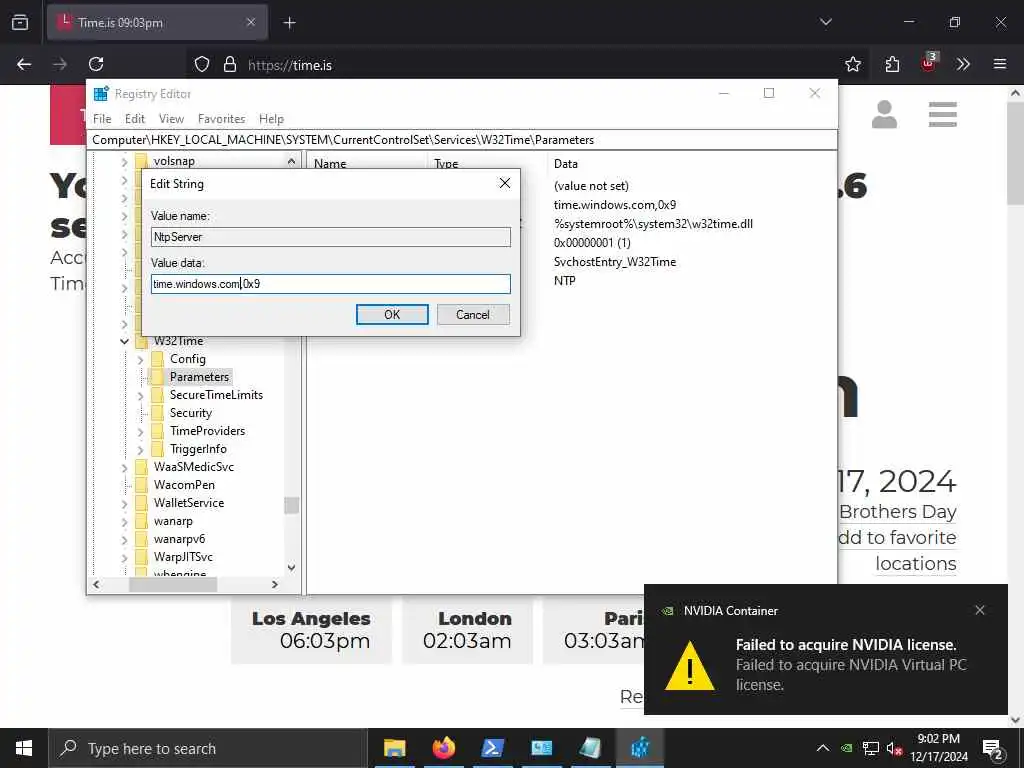
Task: Close the Edit String dialog
Action: (x=505, y=184)
